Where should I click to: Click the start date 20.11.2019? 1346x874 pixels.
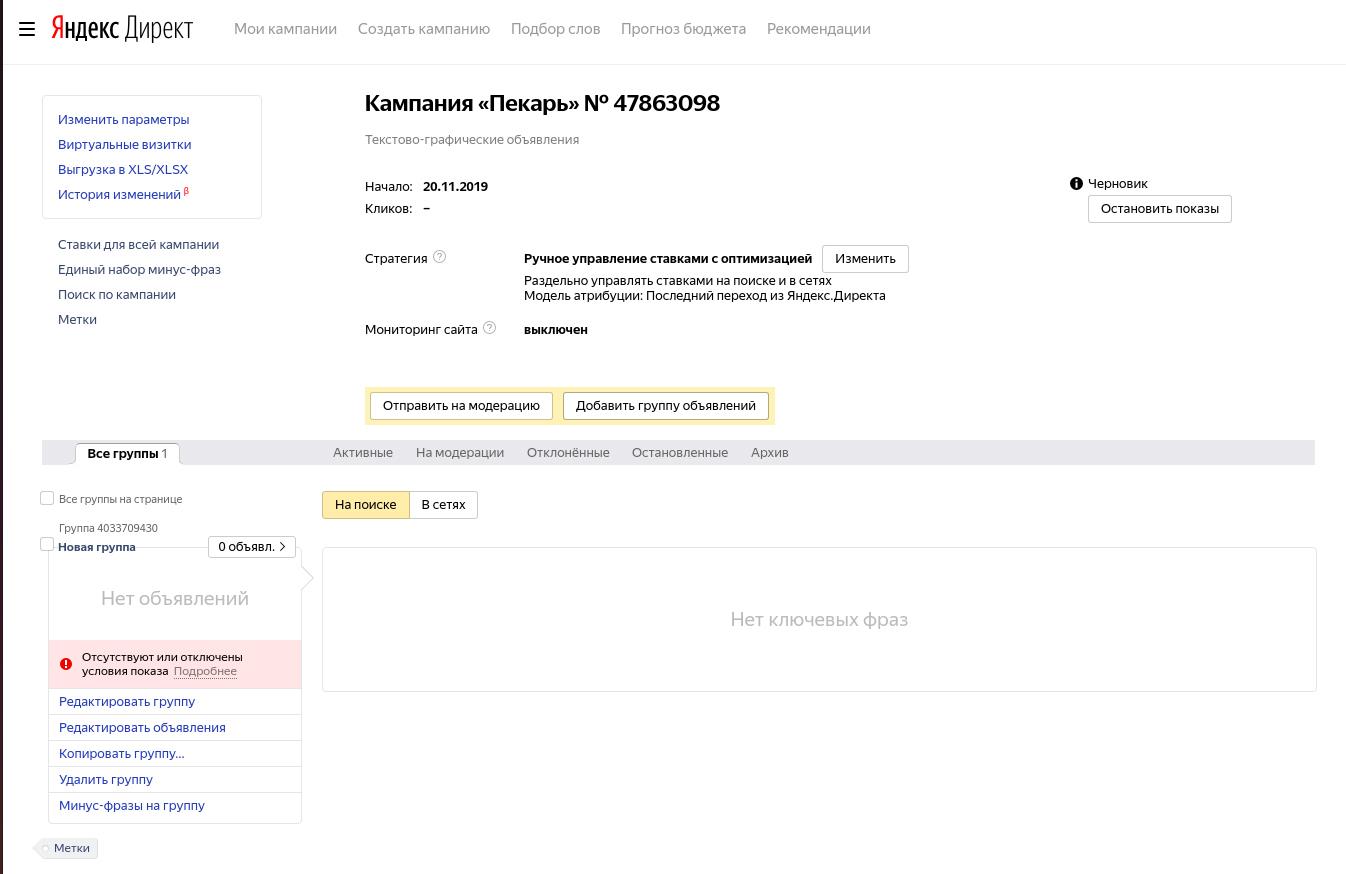[455, 187]
